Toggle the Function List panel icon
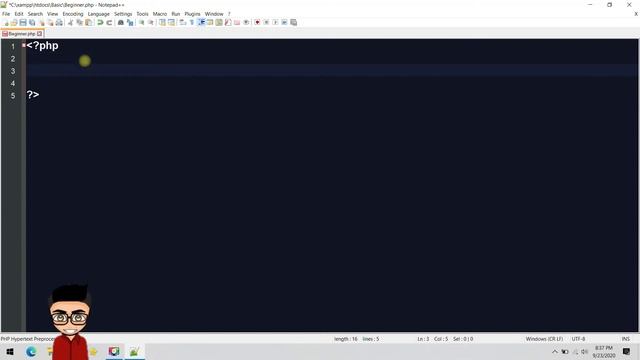The image size is (640, 360). tap(228, 22)
